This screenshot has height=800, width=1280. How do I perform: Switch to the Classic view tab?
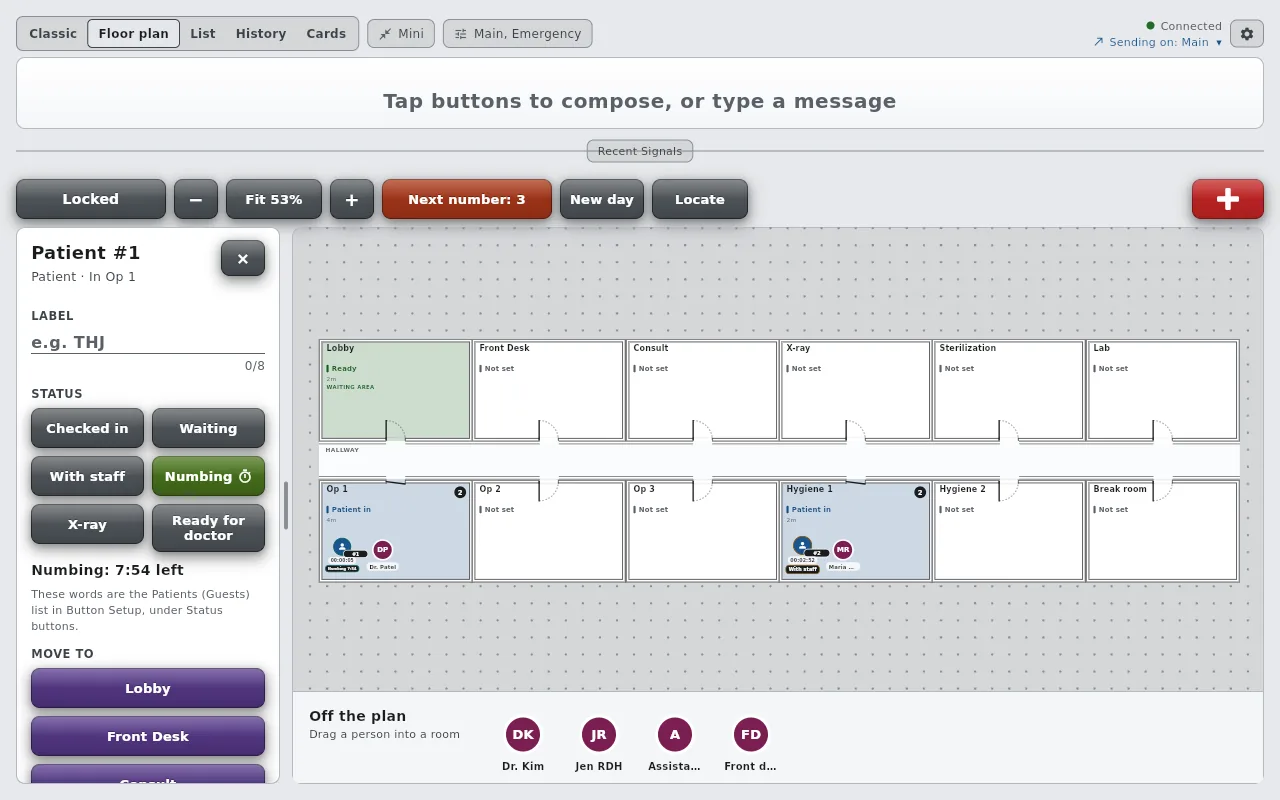[53, 34]
